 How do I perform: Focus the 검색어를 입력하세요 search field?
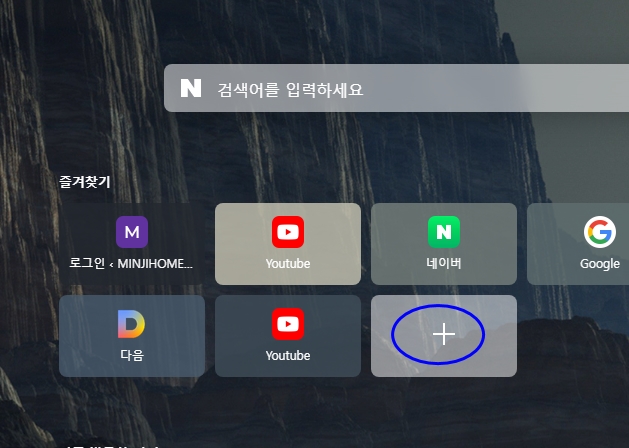point(396,88)
